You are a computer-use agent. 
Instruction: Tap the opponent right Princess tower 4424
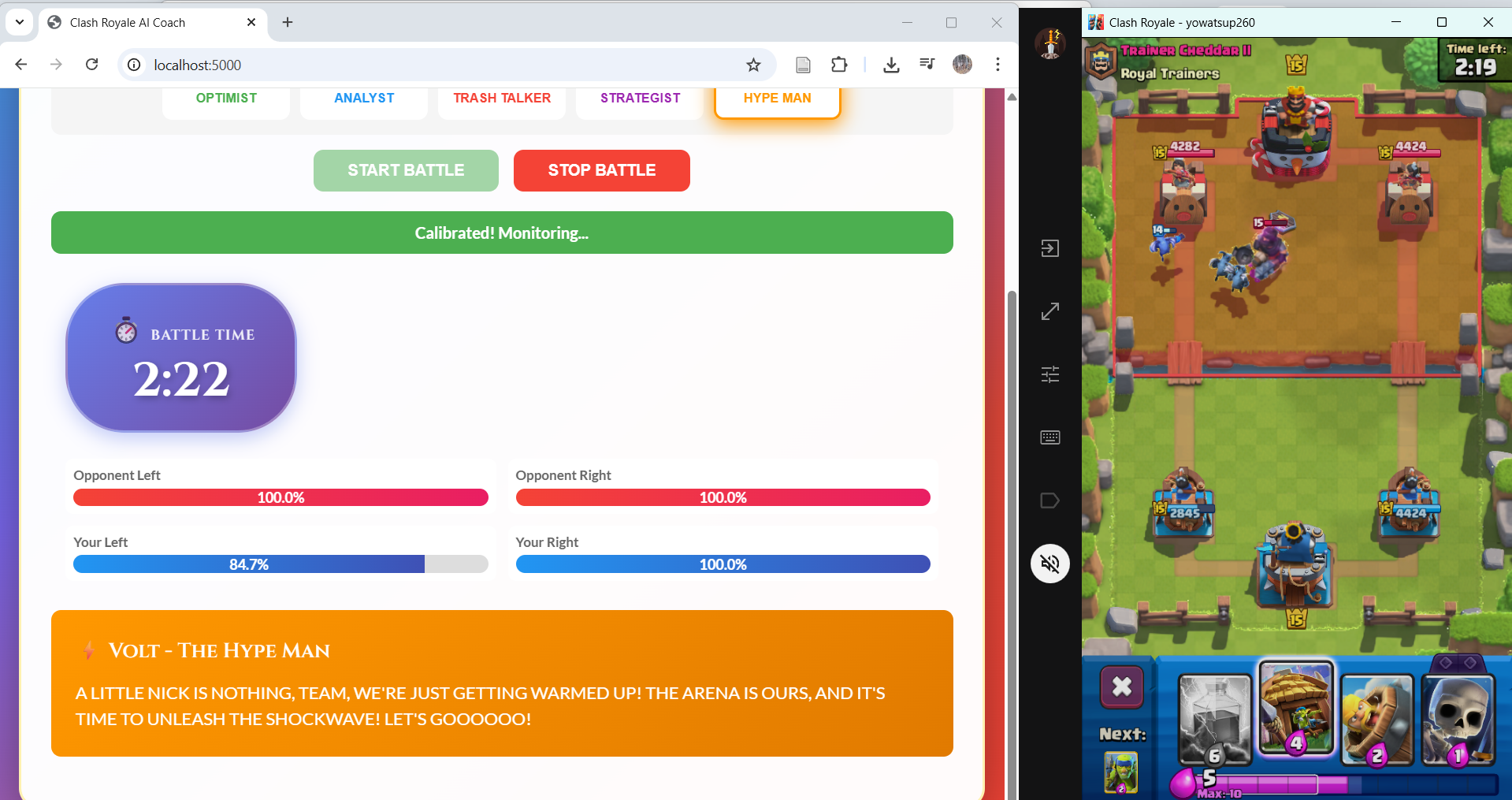pyautogui.click(x=1409, y=189)
